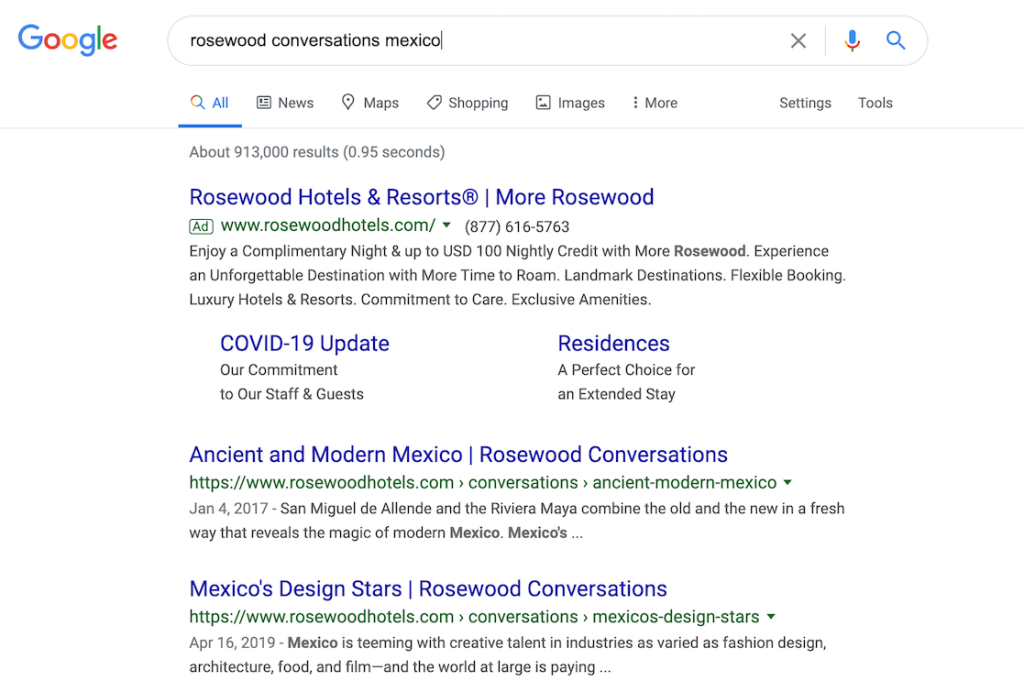
Task: Show the Images results tab
Action: [x=570, y=103]
